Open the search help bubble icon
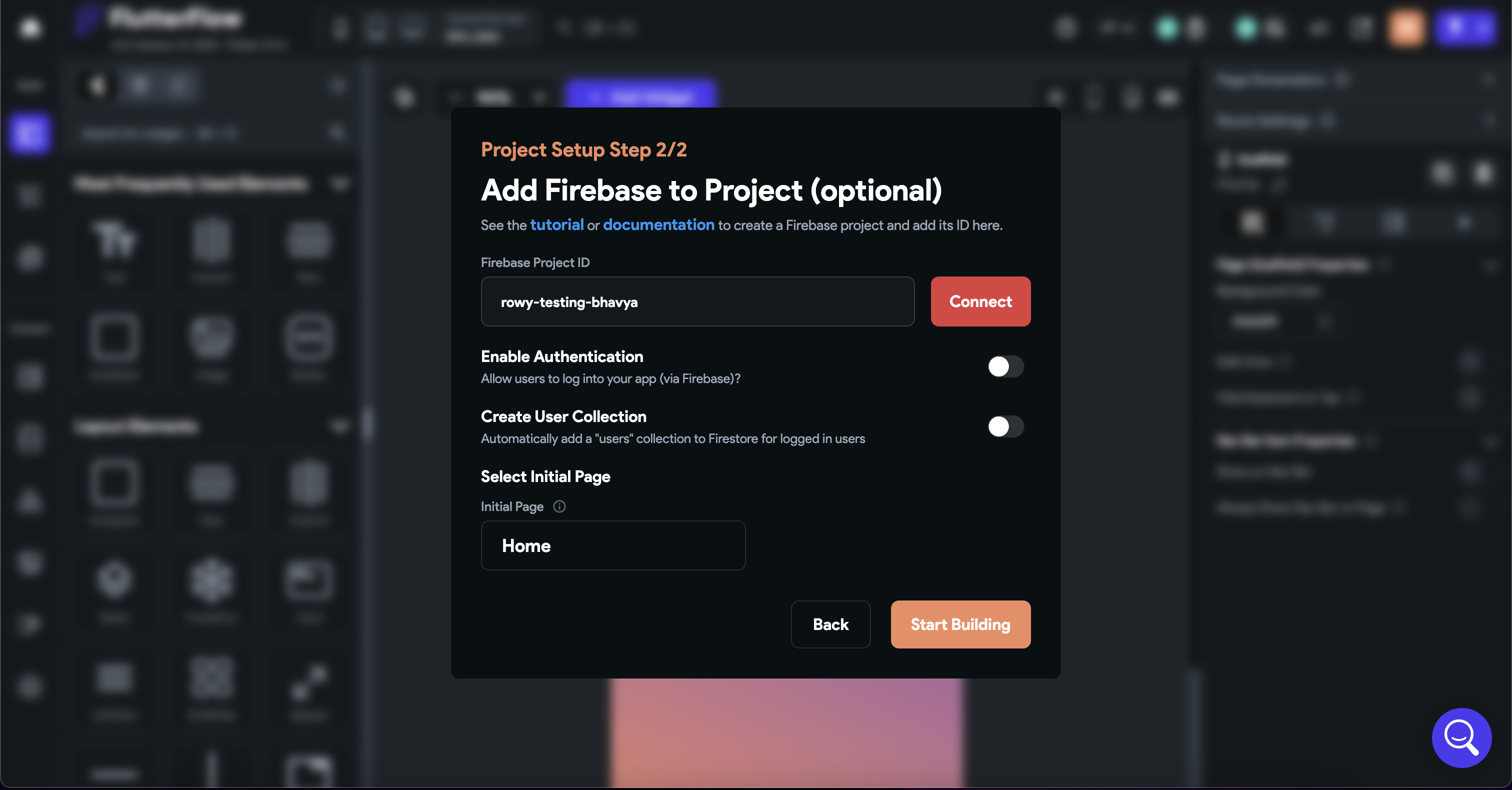Image resolution: width=1512 pixels, height=790 pixels. coord(1461,737)
